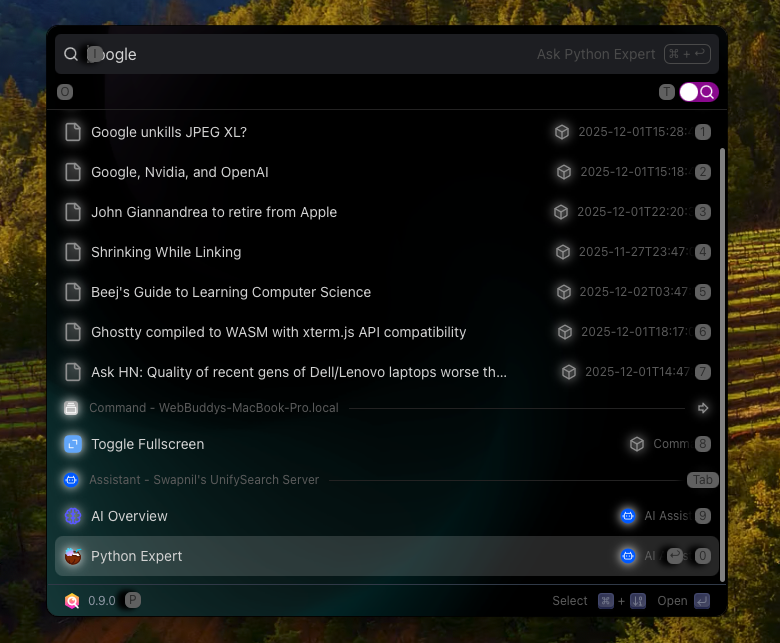780x643 pixels.
Task: Click the O key badge below search
Action: (65, 92)
